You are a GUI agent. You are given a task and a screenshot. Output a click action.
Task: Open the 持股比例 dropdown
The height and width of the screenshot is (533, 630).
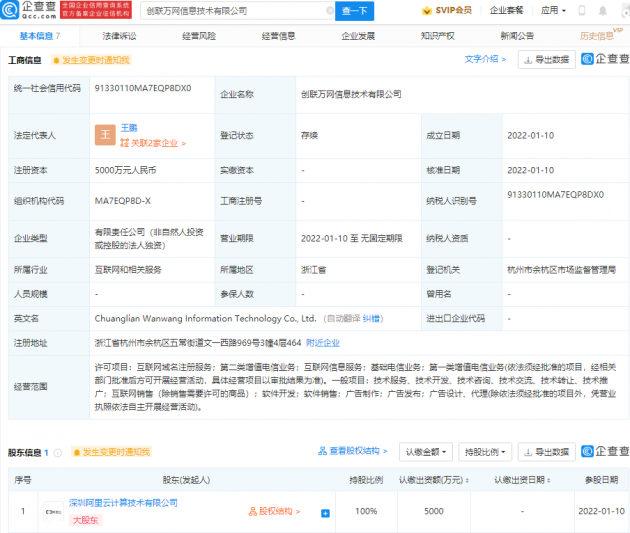485,452
